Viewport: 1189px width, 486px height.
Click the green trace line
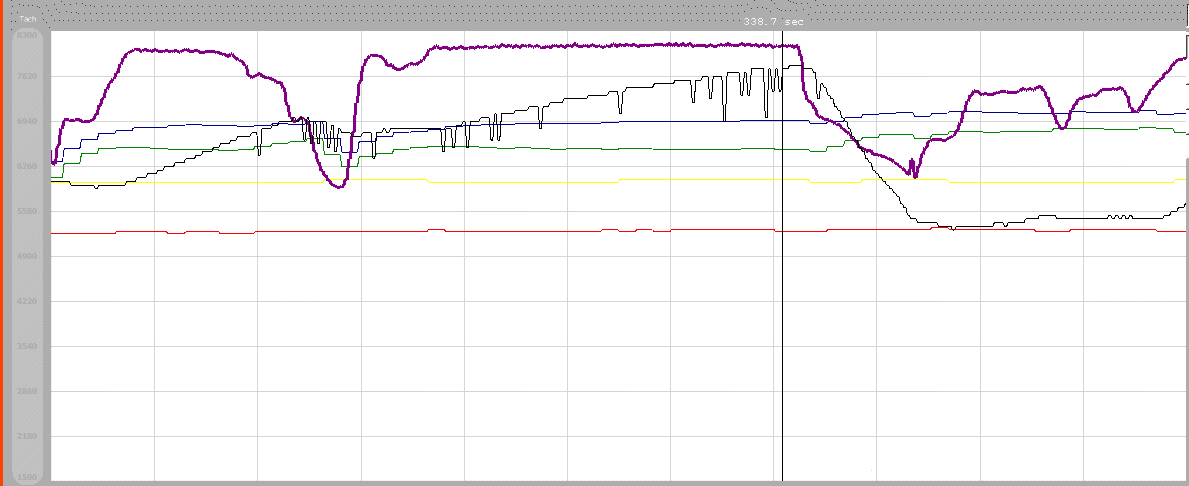click(x=600, y=148)
